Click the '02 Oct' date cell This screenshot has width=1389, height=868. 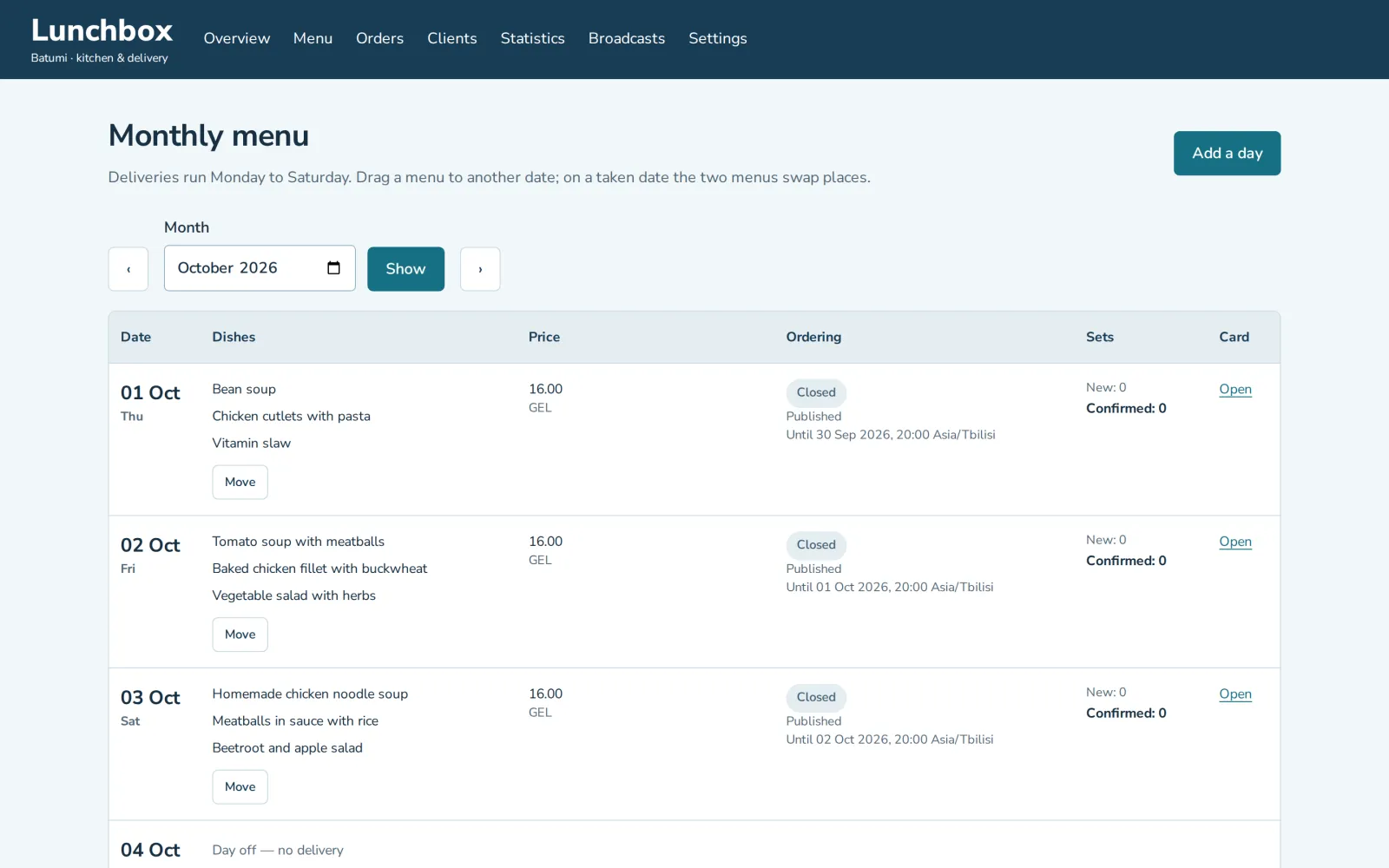tap(150, 555)
